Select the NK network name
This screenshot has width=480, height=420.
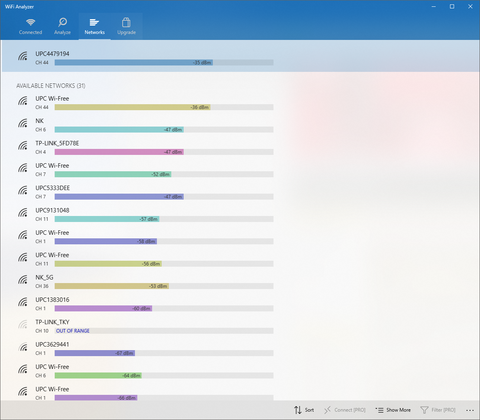pyautogui.click(x=40, y=121)
